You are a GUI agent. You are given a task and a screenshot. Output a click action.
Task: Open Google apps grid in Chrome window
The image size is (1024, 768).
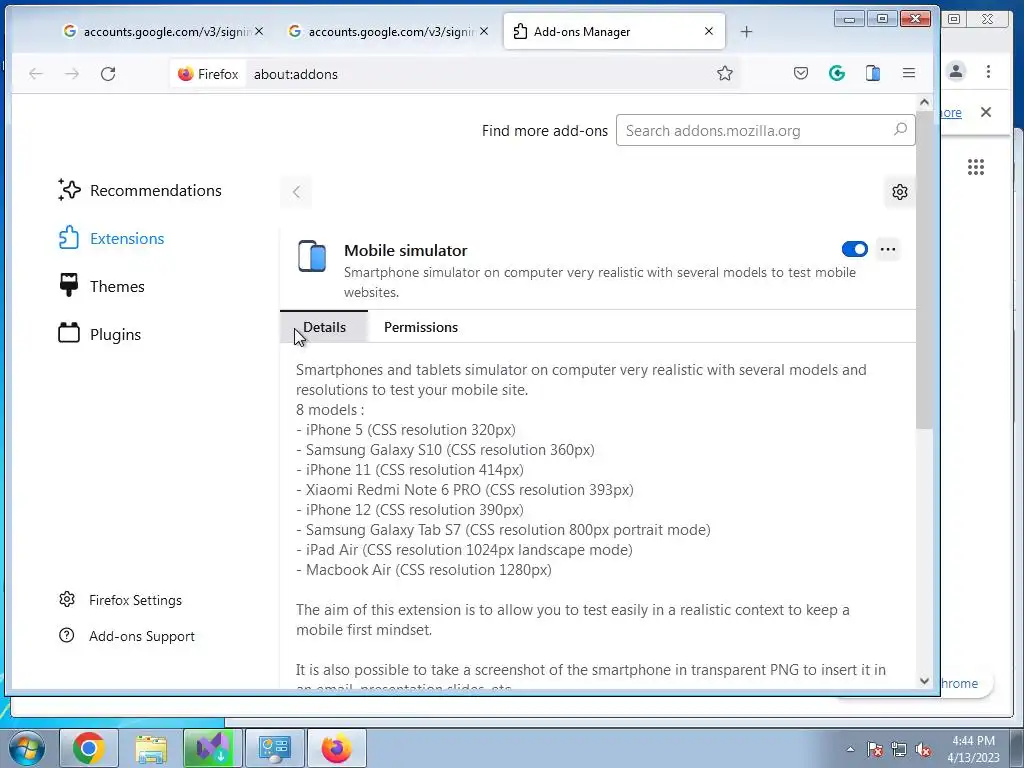coord(976,167)
